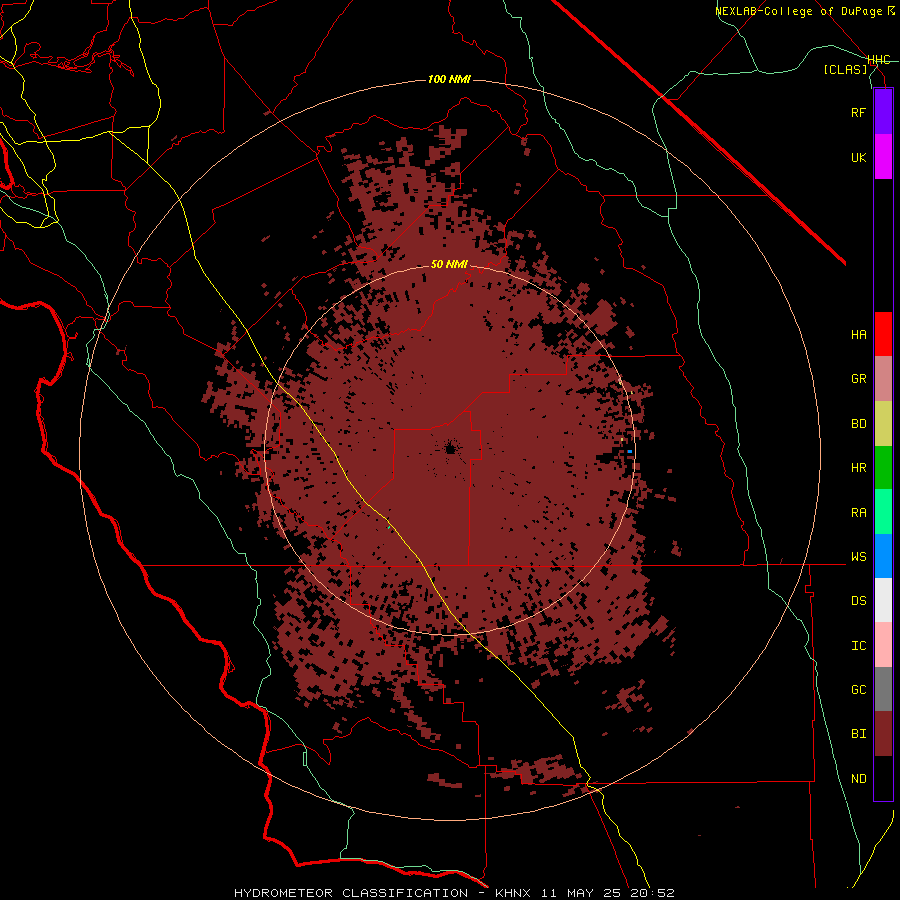This screenshot has height=900, width=900.
Task: Click the radar site center point
Action: pyautogui.click(x=451, y=449)
